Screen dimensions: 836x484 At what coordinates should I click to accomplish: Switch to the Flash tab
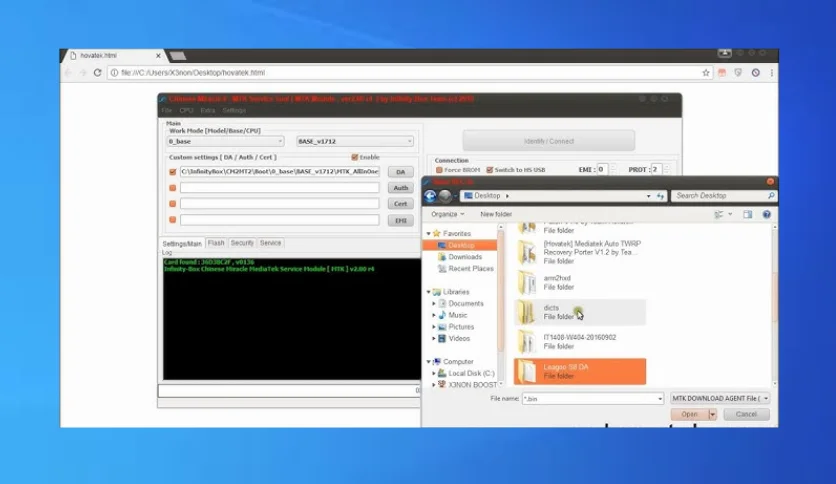point(216,243)
